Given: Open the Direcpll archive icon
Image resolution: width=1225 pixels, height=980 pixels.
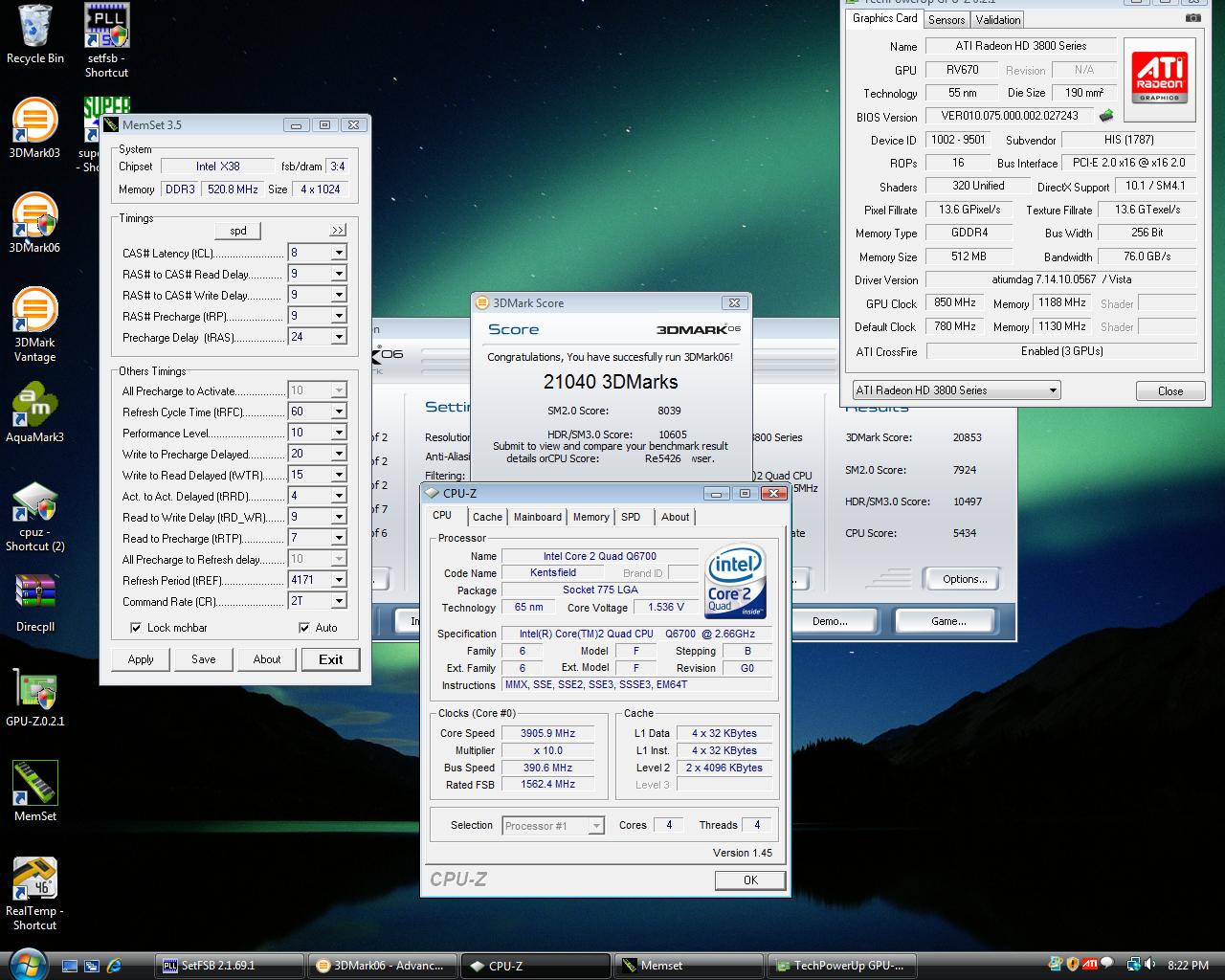Looking at the screenshot, I should [x=34, y=603].
